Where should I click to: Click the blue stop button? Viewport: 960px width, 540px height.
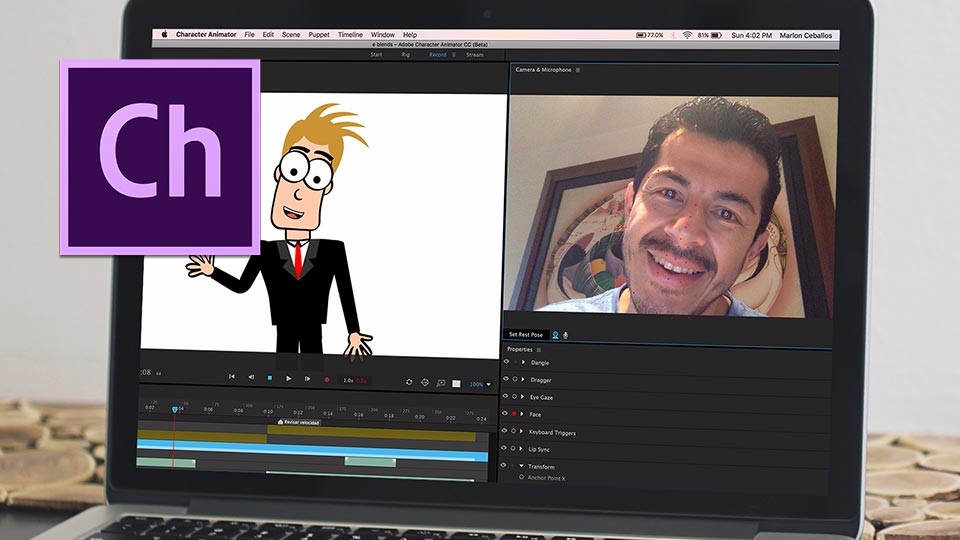[x=269, y=378]
